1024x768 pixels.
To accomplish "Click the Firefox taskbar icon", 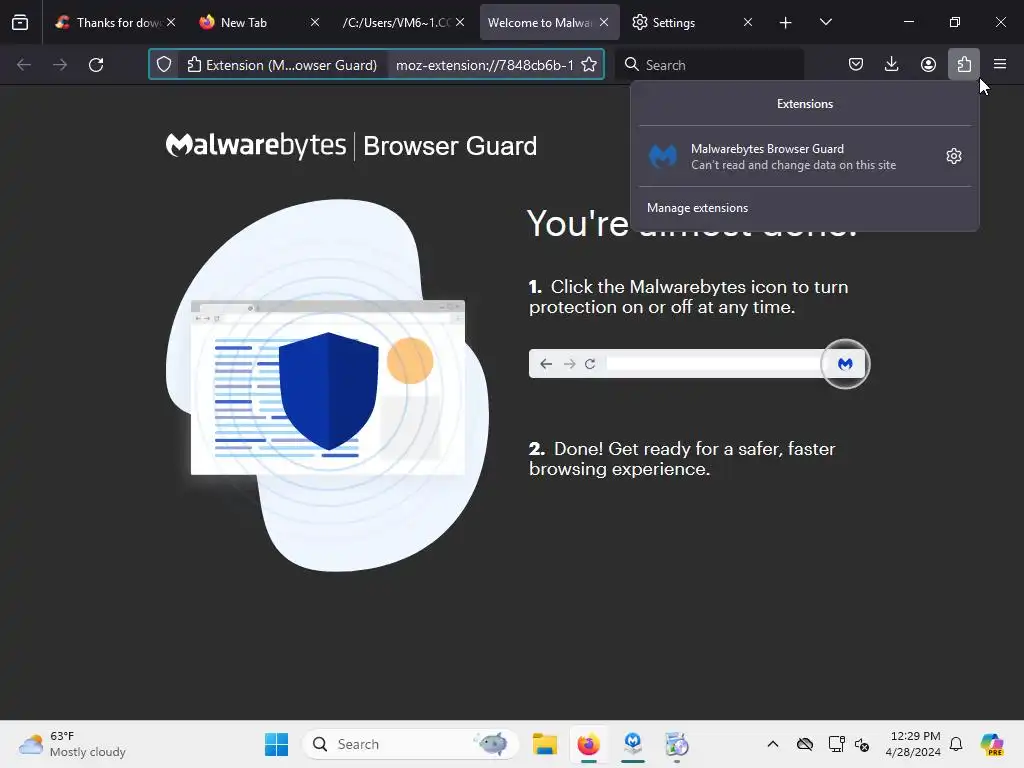I will [588, 744].
